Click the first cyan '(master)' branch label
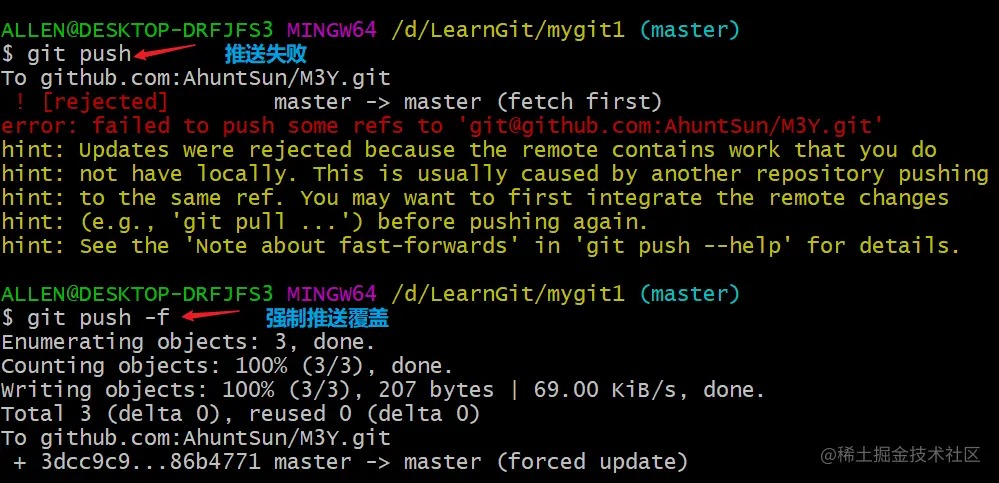999x483 pixels. [690, 30]
